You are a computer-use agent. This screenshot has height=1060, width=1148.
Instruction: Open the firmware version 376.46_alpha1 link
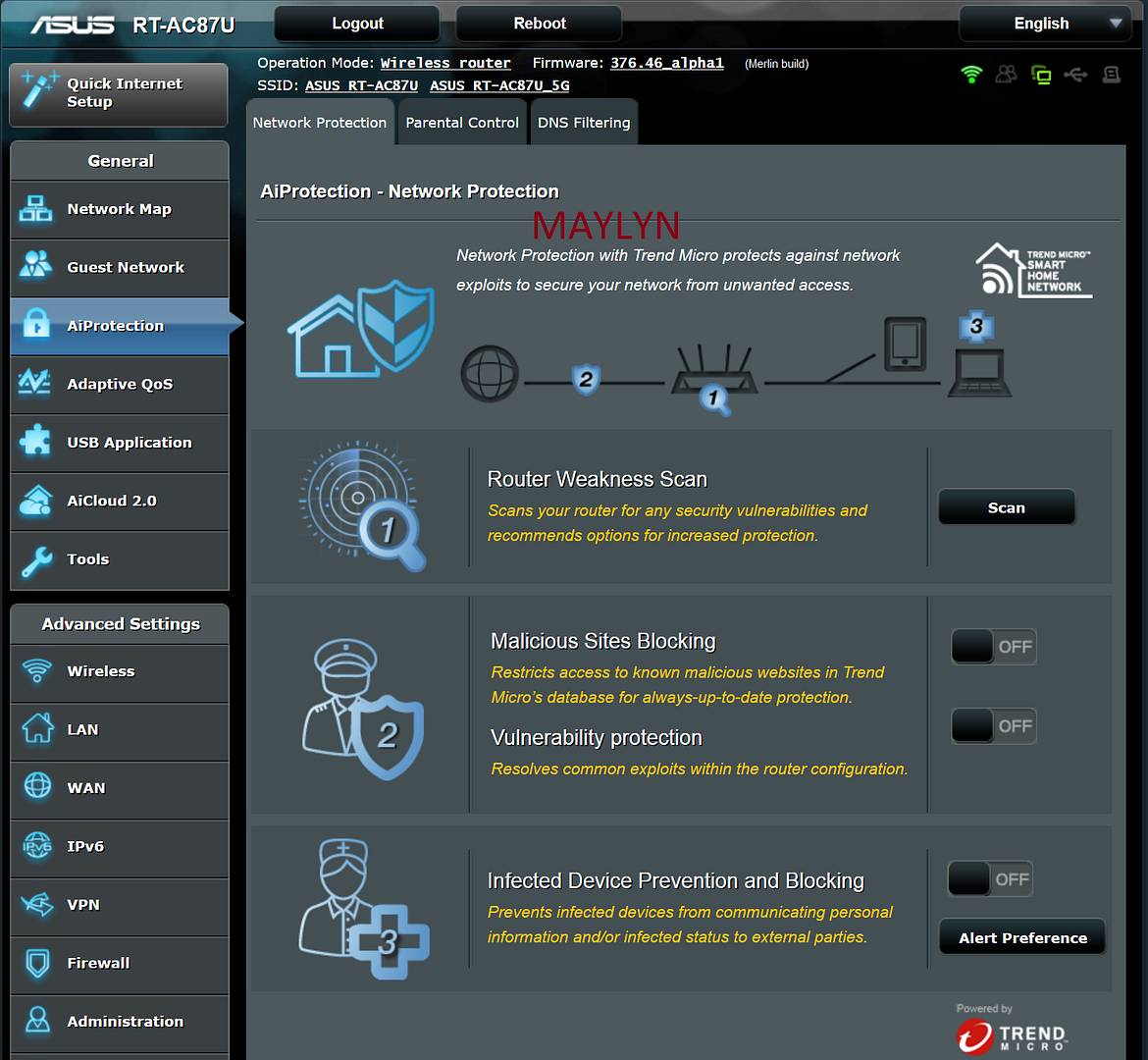(666, 63)
